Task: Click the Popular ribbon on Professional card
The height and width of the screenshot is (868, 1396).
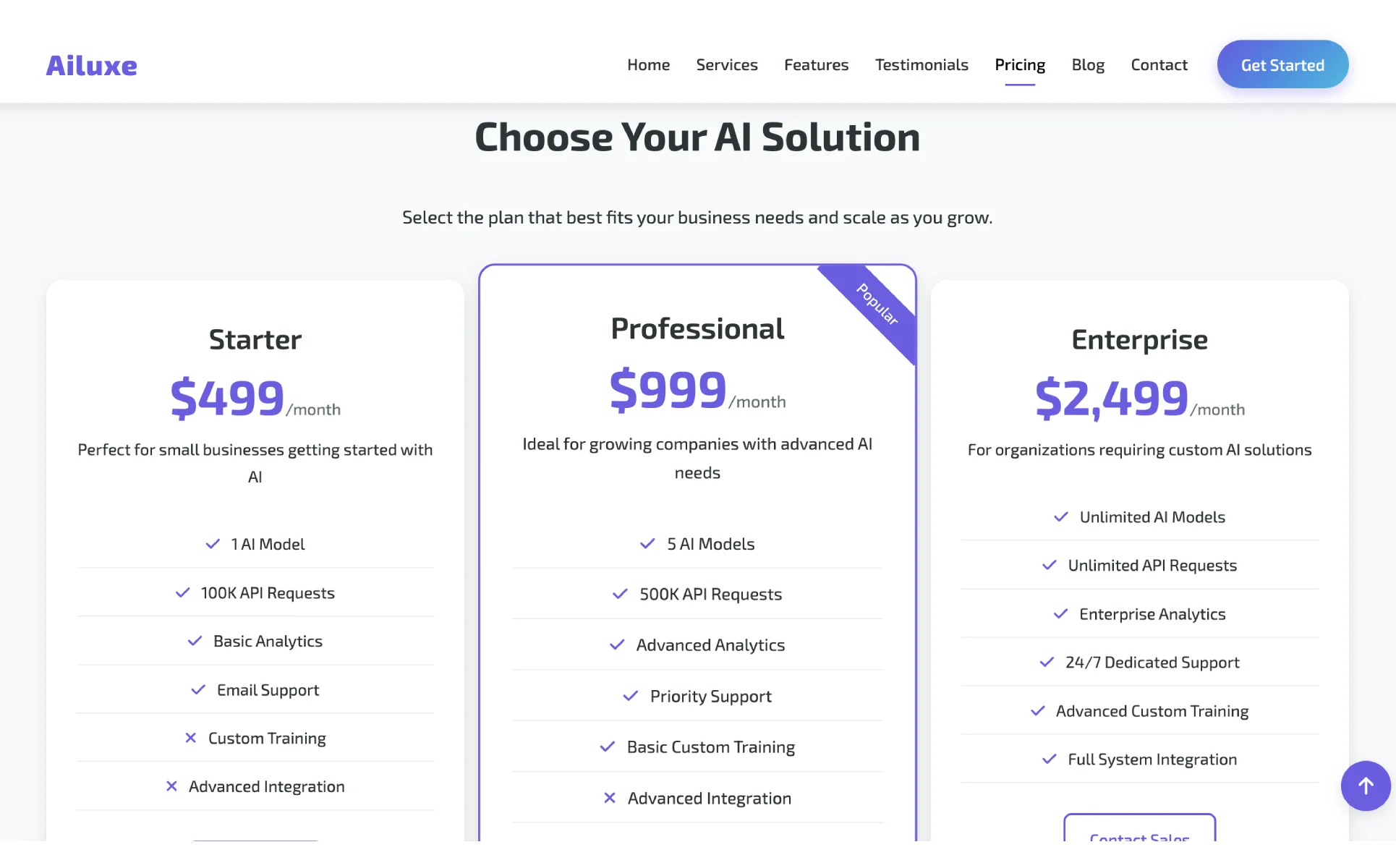Action: click(877, 305)
